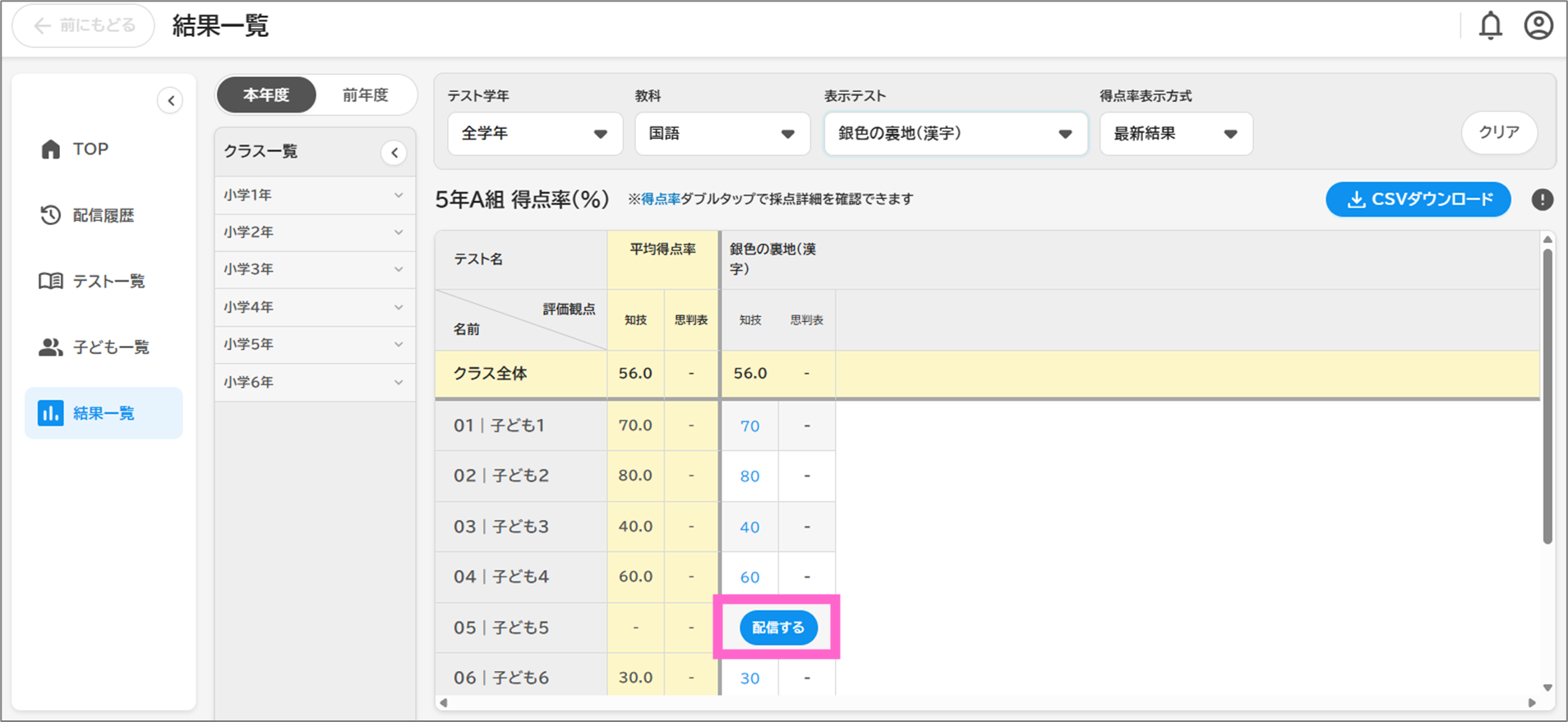
Task: Switch to 本年度 toggle
Action: coord(266,95)
